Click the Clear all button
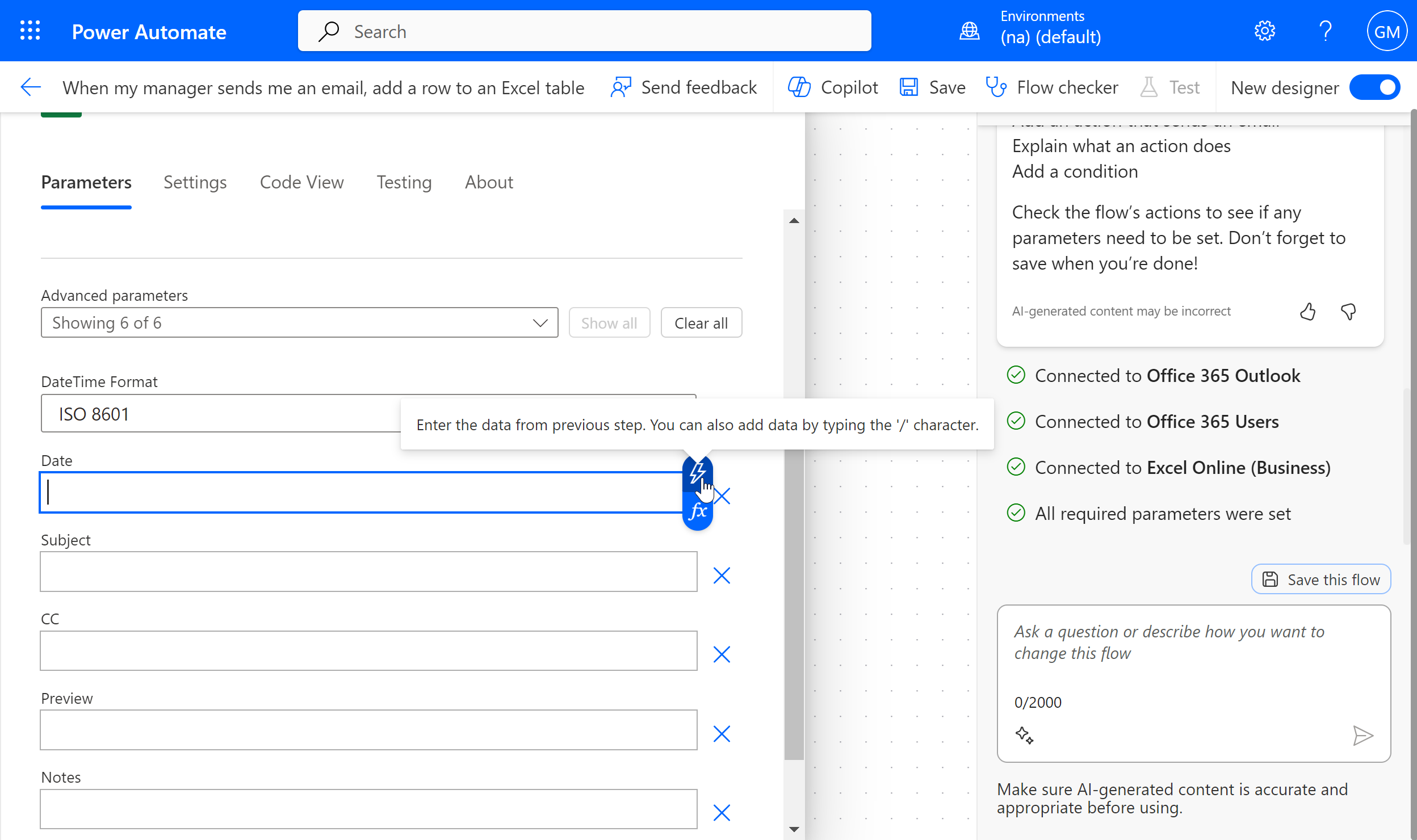Image resolution: width=1417 pixels, height=840 pixels. pyautogui.click(x=701, y=323)
